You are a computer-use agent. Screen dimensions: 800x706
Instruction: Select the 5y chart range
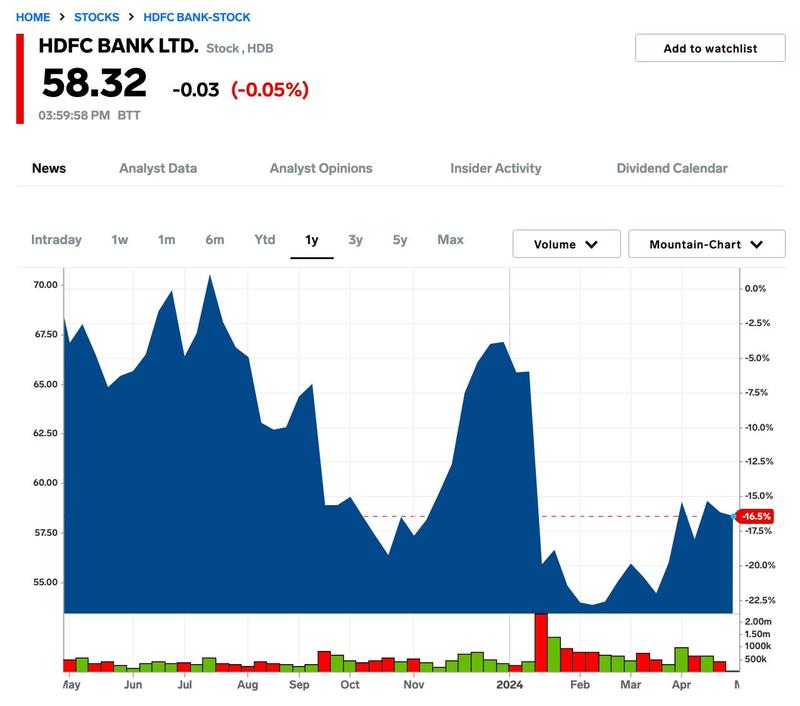point(400,240)
